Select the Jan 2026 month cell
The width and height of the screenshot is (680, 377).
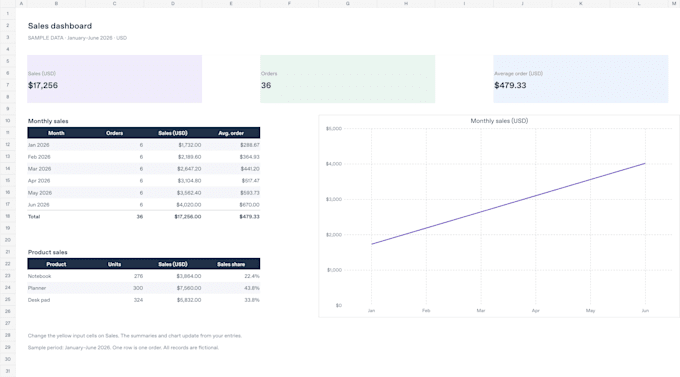pyautogui.click(x=56, y=145)
